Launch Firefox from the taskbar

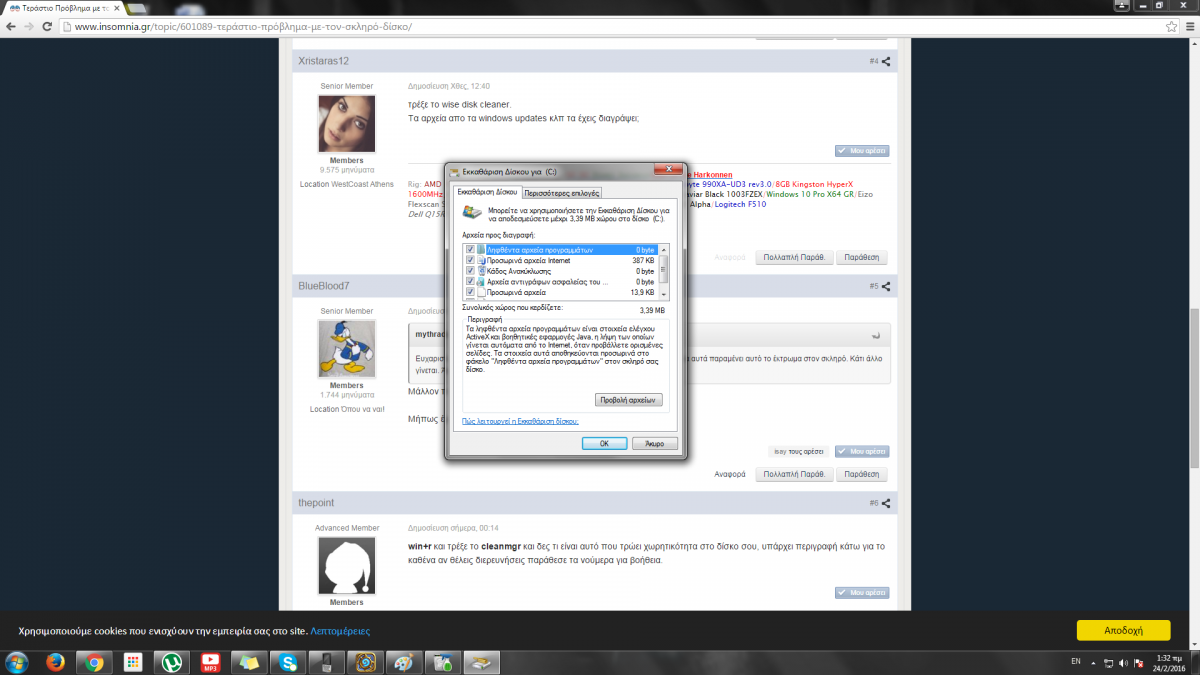click(x=56, y=662)
